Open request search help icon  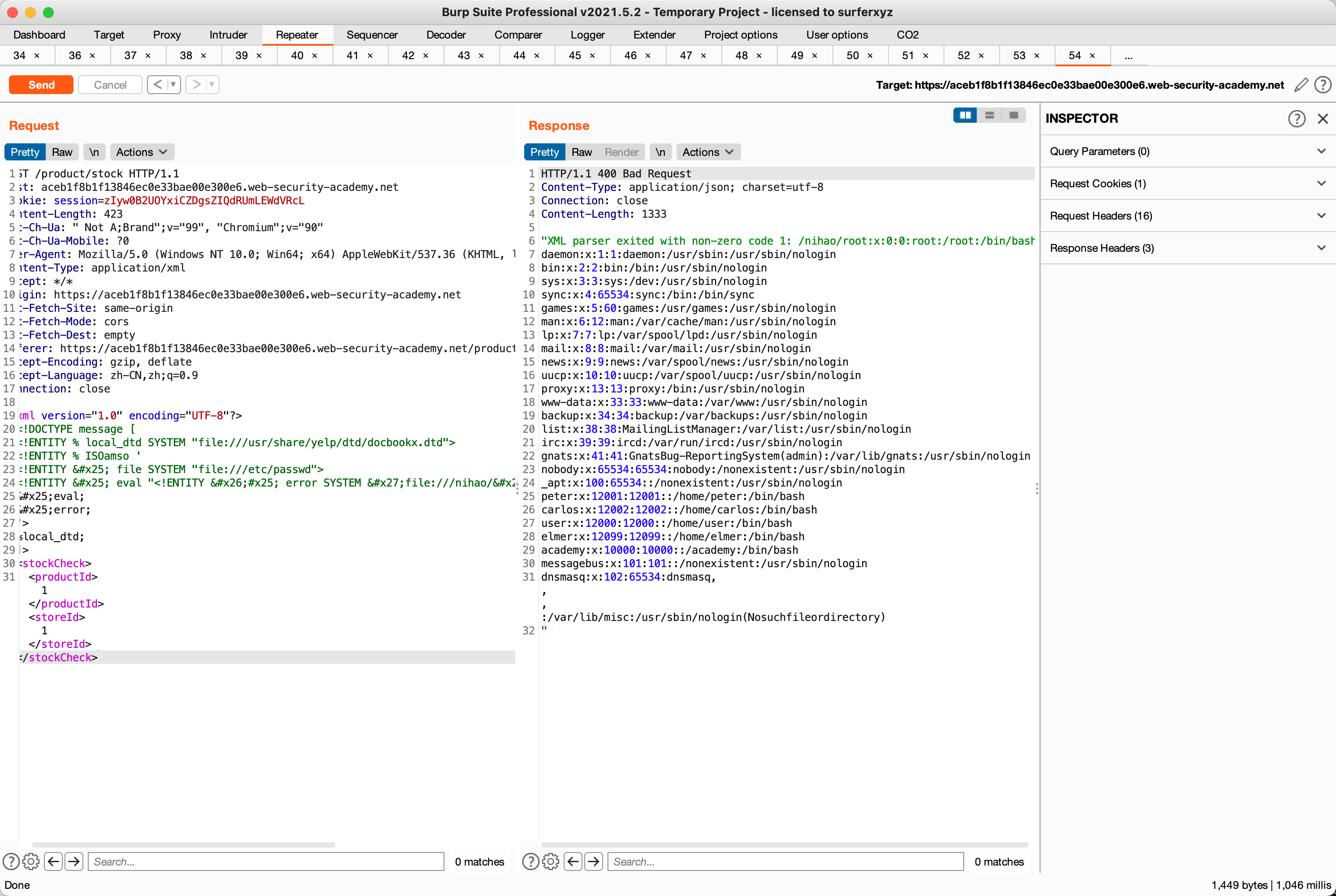click(11, 861)
